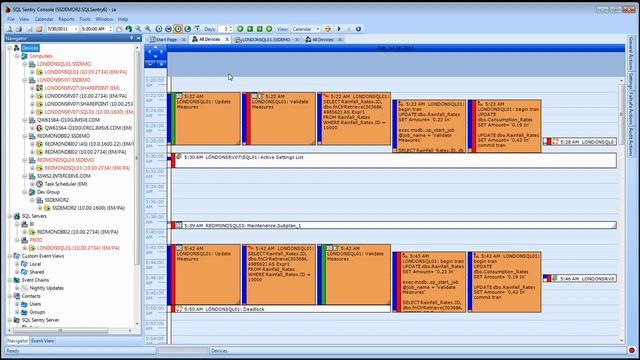The height and width of the screenshot is (360, 640).
Task: Select the PROD group under SQL Servers
Action: click(36, 240)
